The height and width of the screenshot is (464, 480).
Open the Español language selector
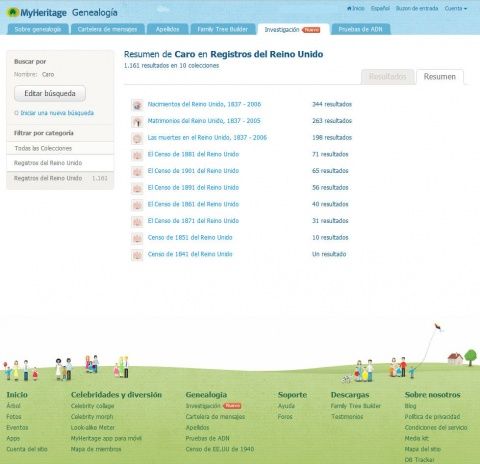[380, 8]
